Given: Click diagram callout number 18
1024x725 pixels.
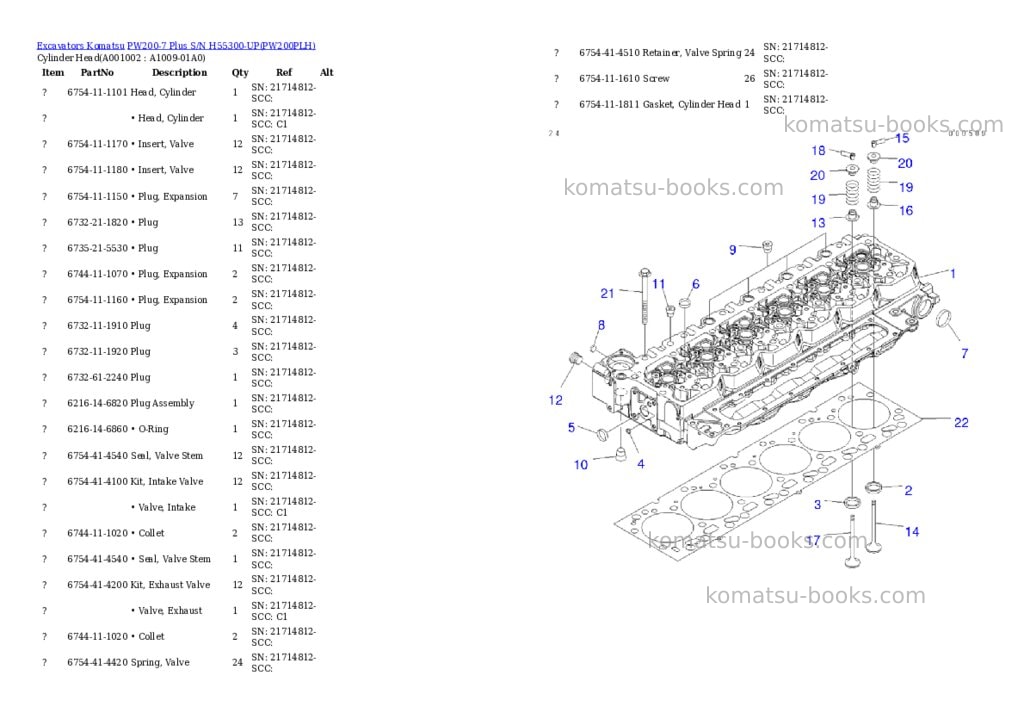Looking at the screenshot, I should coord(818,151).
